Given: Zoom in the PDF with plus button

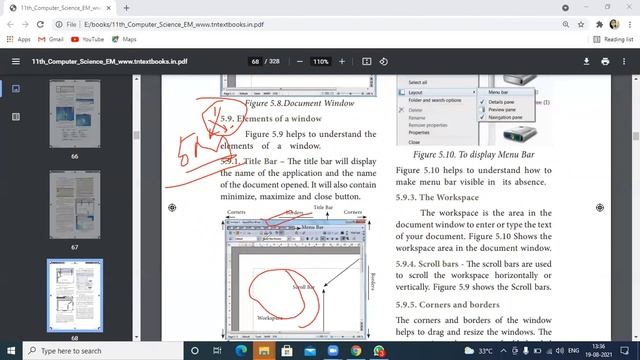Looking at the screenshot, I should pyautogui.click(x=342, y=62).
